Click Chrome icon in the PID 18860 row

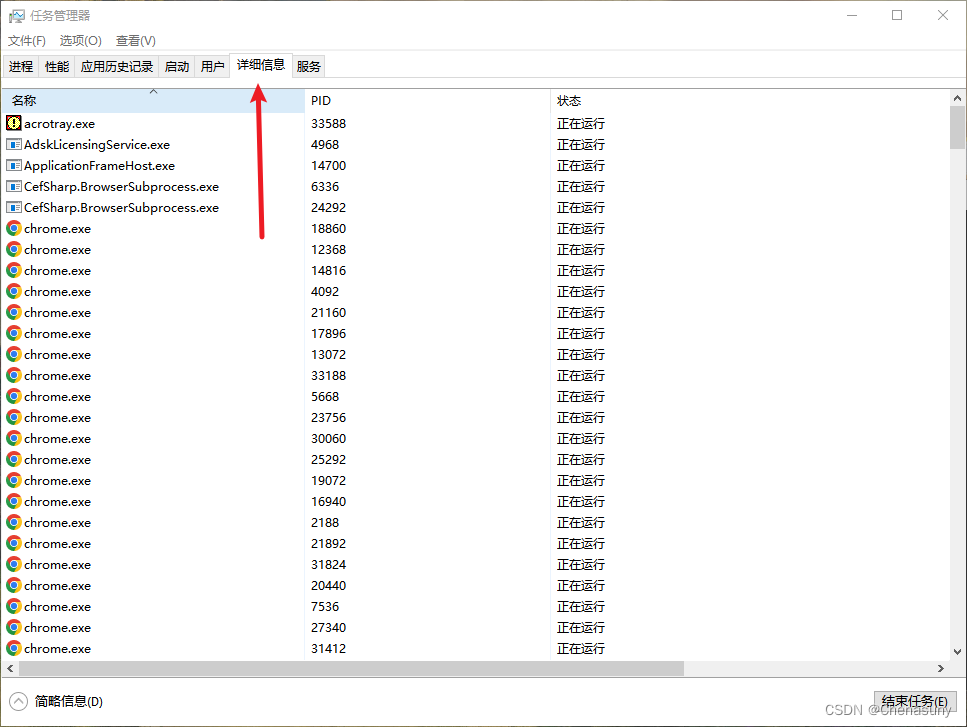(x=14, y=228)
